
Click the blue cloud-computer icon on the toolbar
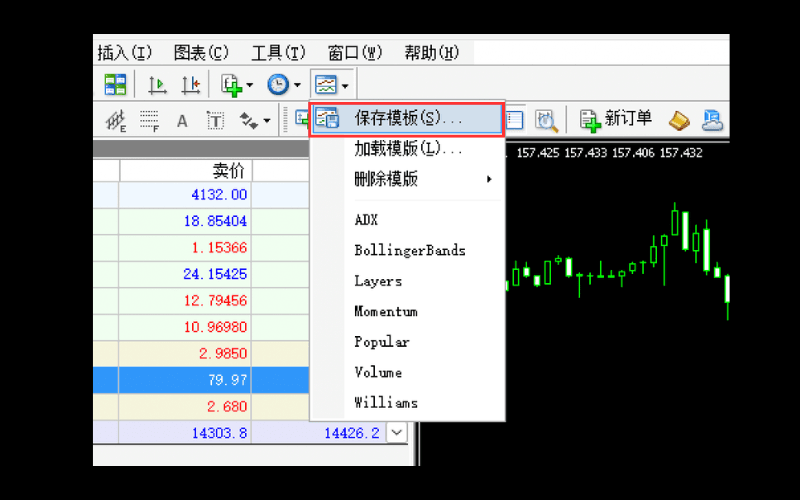[x=712, y=121]
